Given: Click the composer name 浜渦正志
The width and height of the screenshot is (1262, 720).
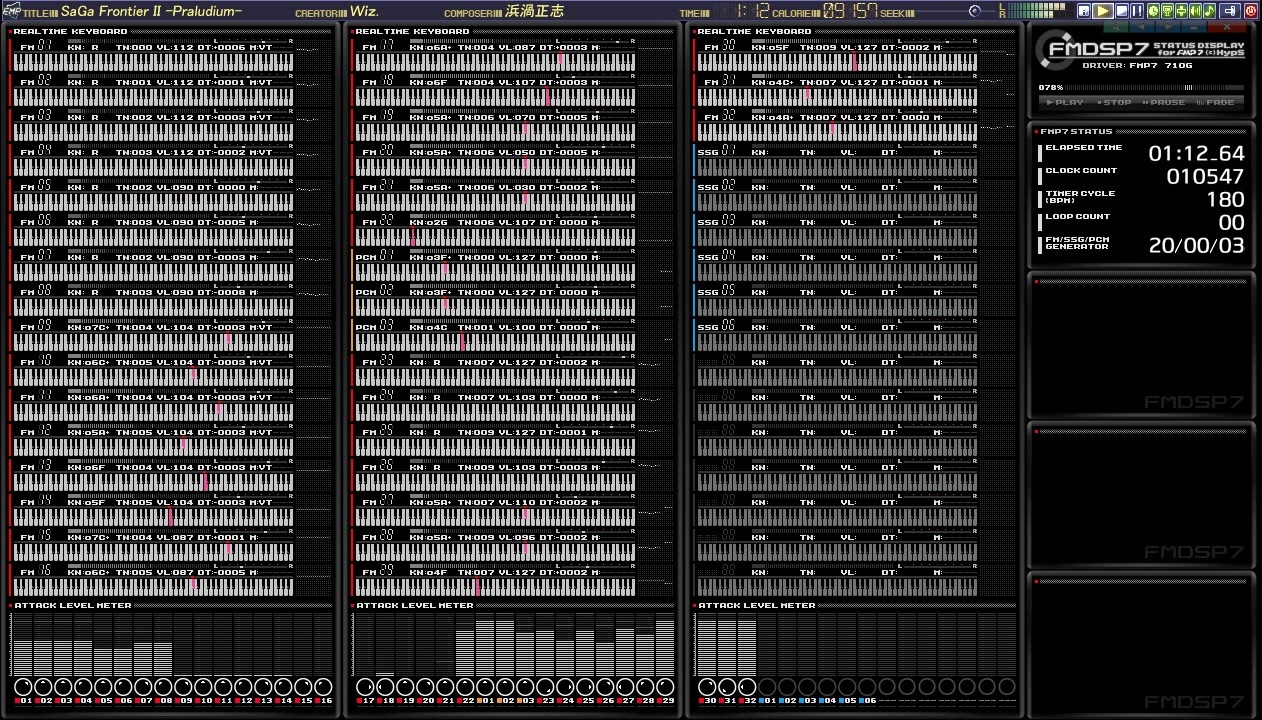Looking at the screenshot, I should (535, 11).
